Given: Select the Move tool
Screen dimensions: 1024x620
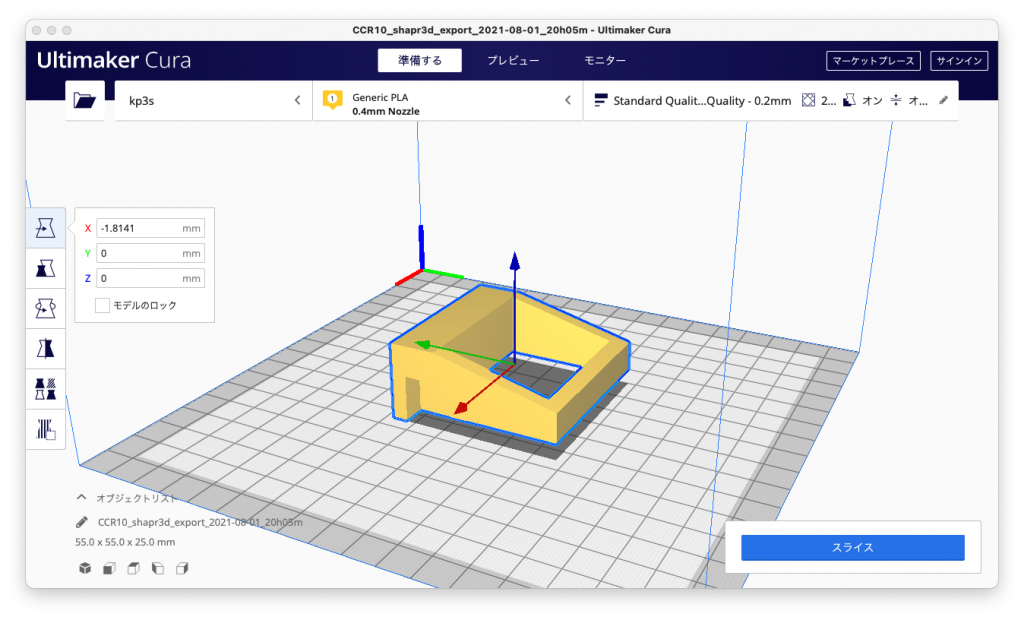Looking at the screenshot, I should point(46,228).
